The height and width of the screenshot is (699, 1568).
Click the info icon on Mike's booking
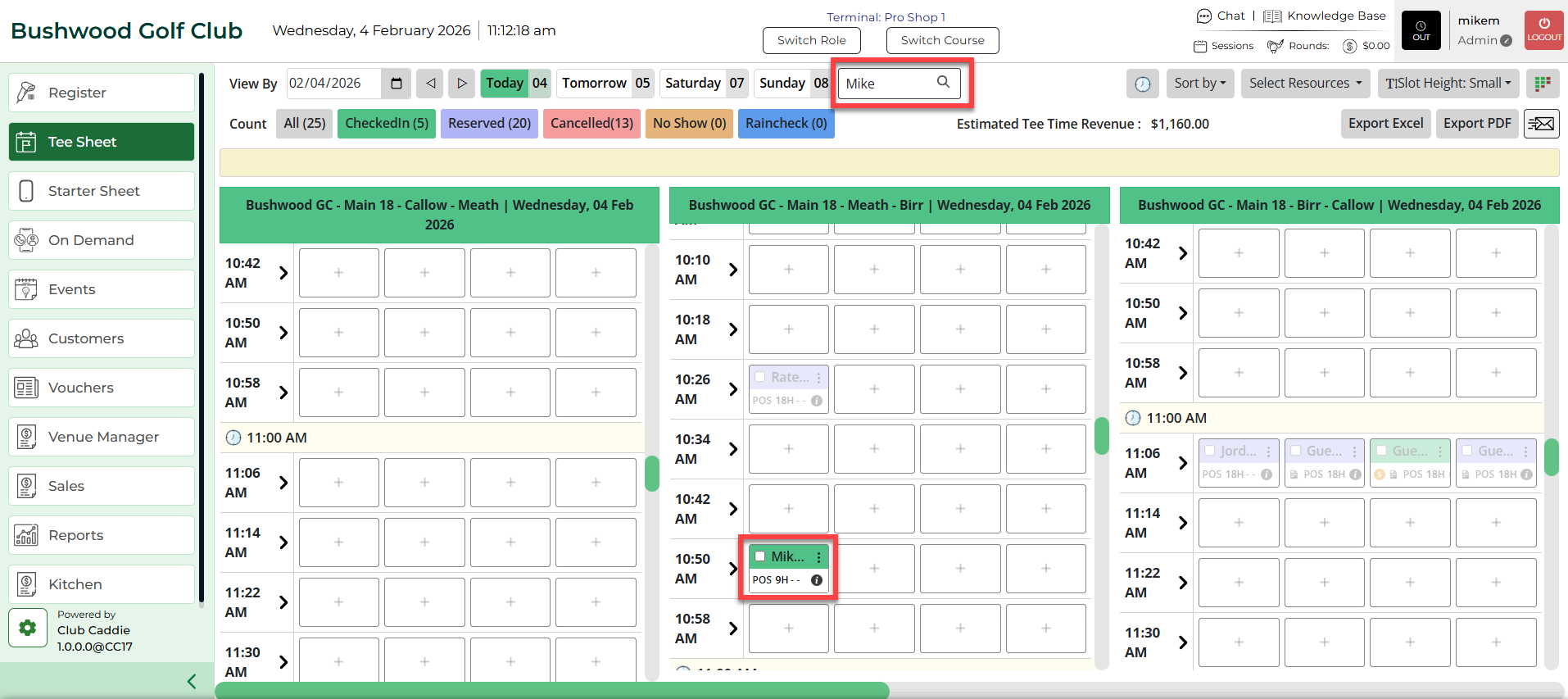[x=817, y=580]
